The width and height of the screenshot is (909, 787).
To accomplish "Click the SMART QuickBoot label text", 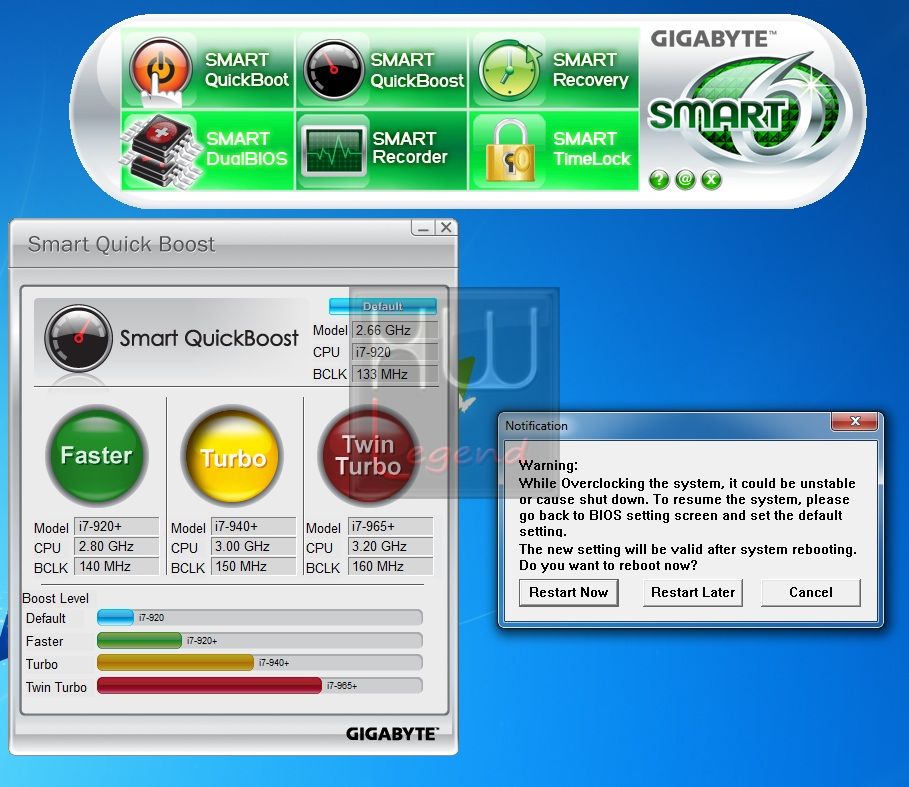I will [246, 70].
